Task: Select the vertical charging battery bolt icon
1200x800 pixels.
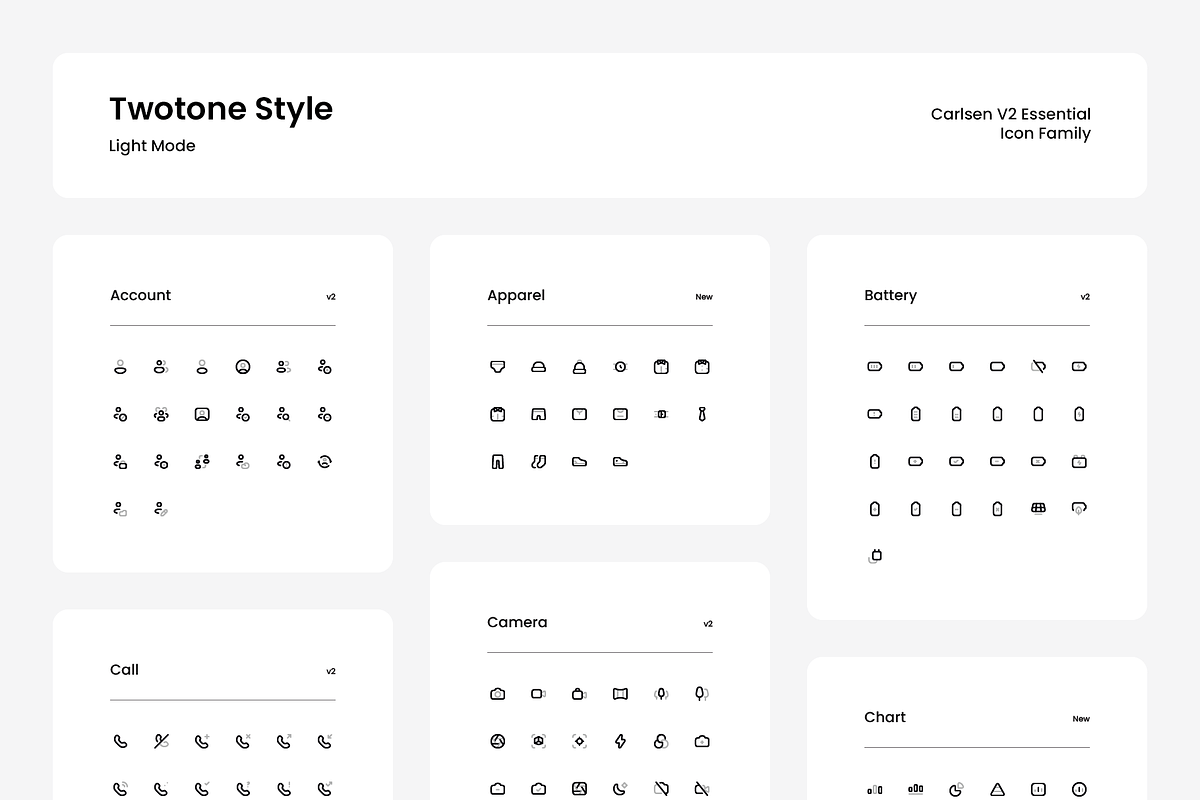Action: coord(1079,413)
